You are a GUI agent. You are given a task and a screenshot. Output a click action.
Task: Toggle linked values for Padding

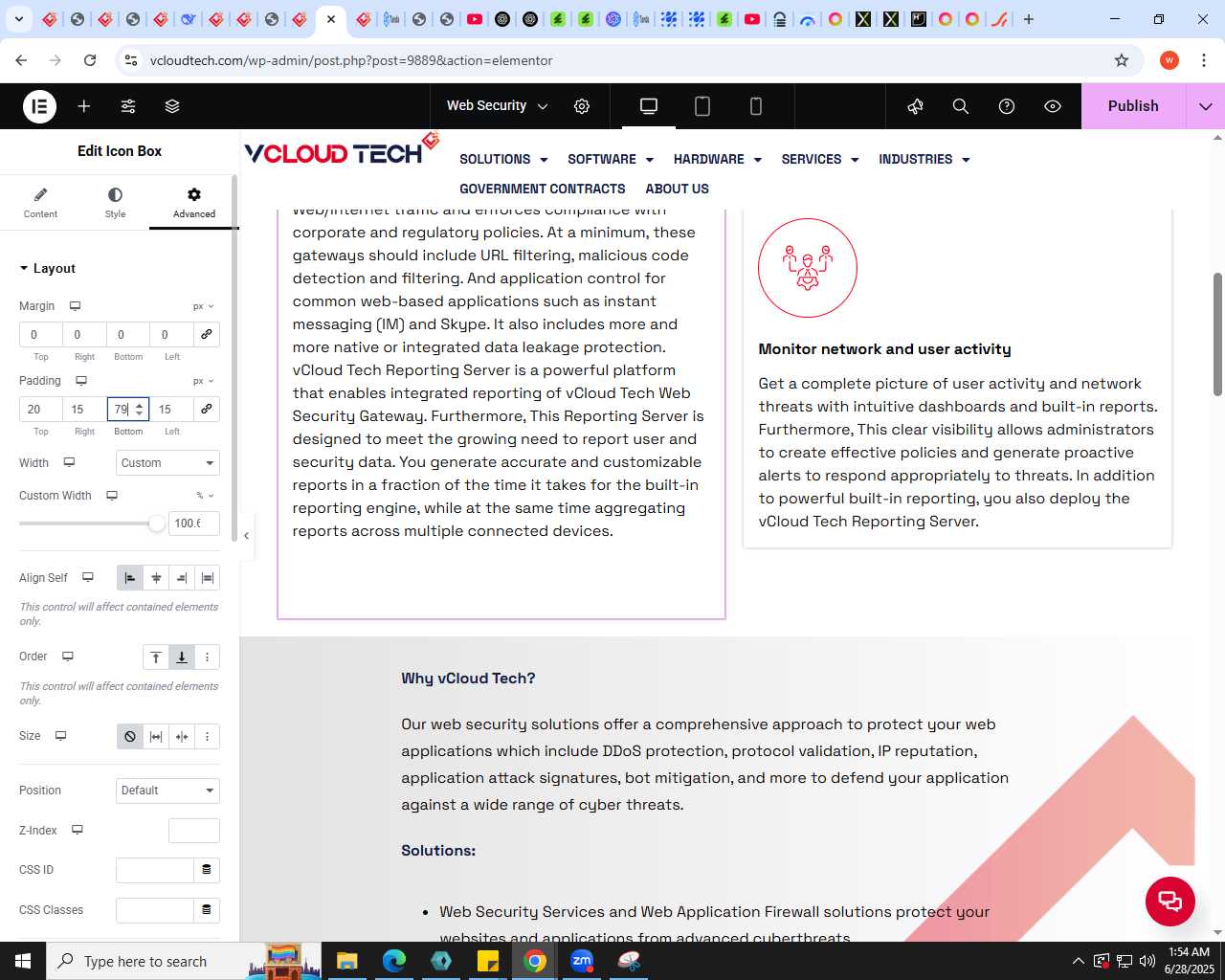[207, 409]
